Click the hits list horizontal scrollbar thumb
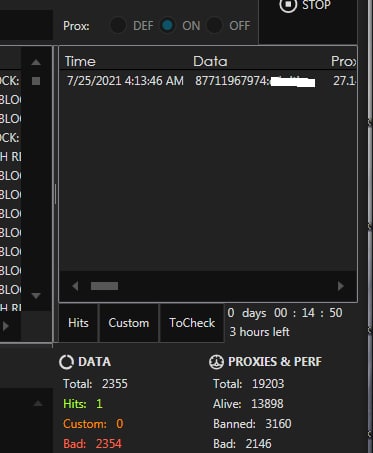The image size is (373, 453). click(x=104, y=286)
